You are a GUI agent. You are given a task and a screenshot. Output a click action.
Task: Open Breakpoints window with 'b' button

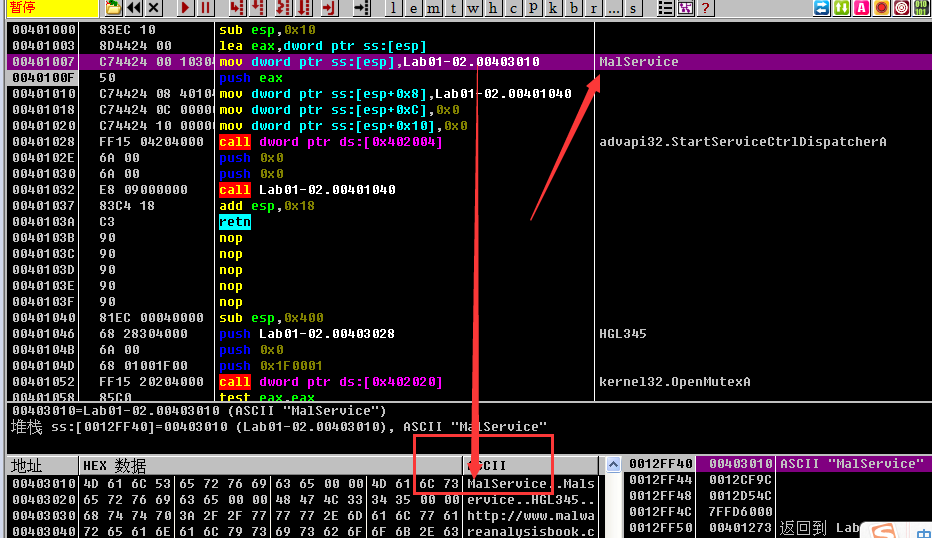574,8
